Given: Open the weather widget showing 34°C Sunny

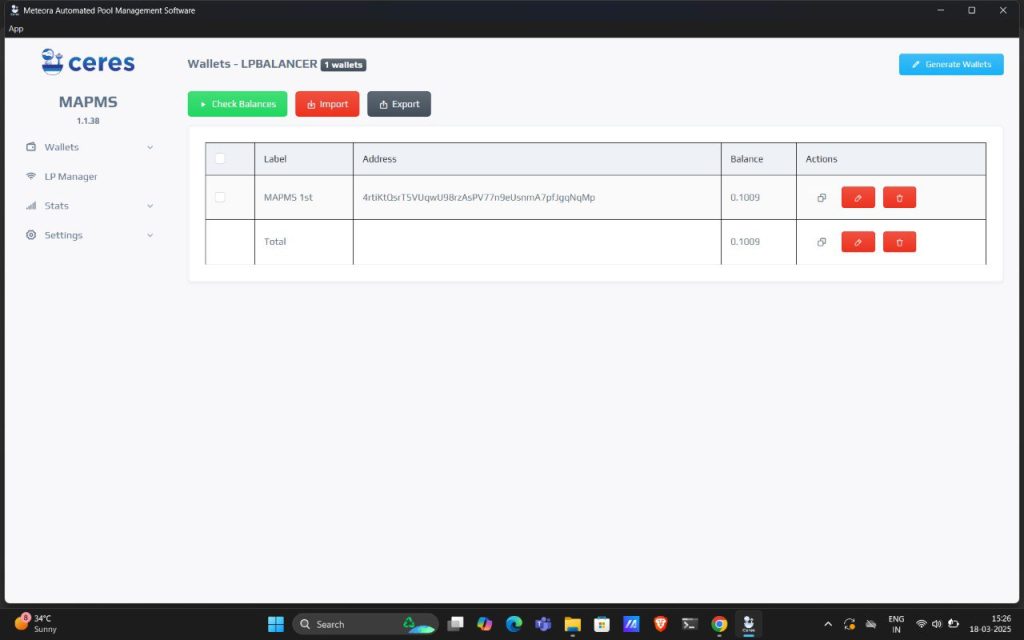Looking at the screenshot, I should (36, 624).
